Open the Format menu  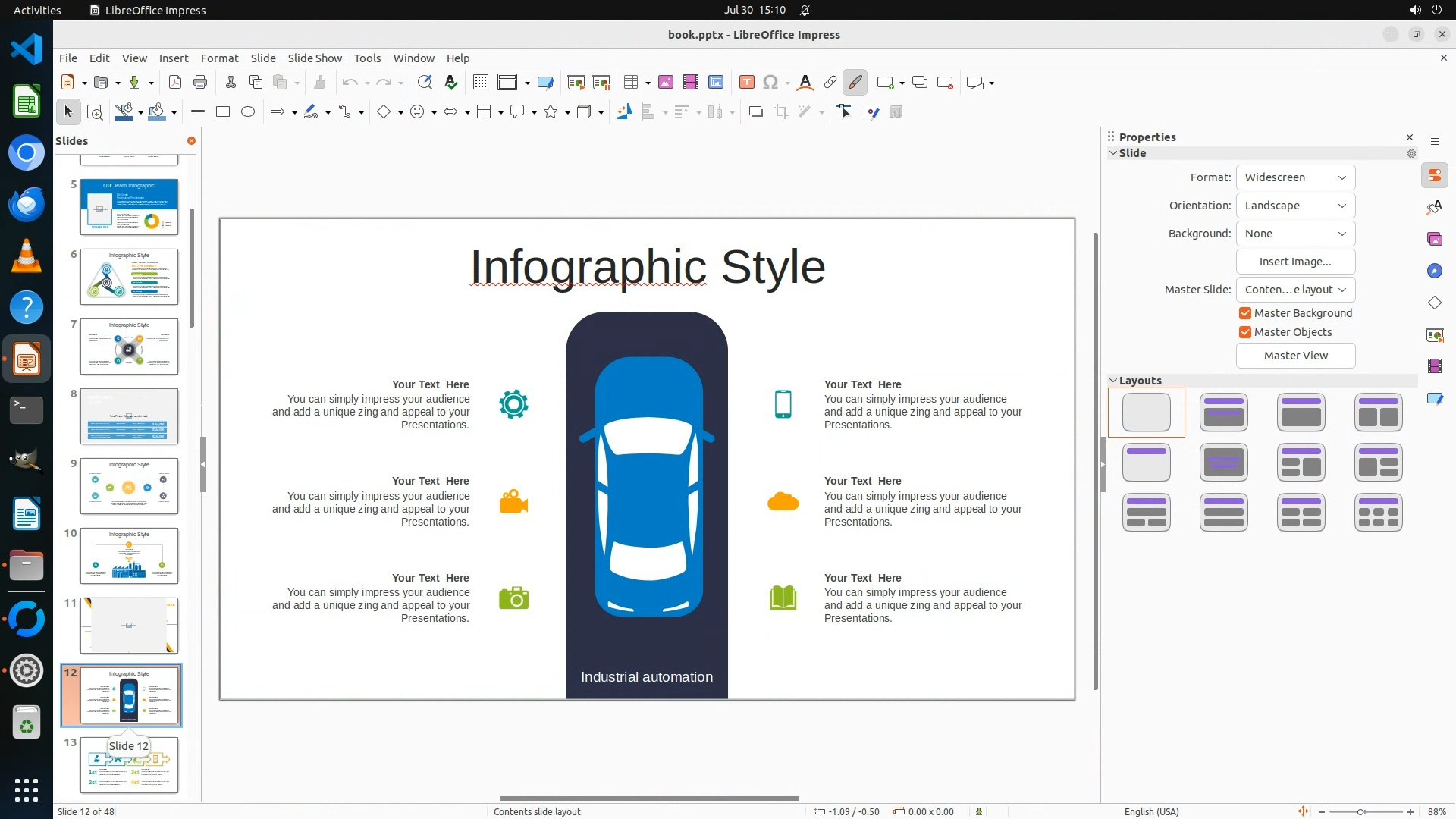point(219,58)
